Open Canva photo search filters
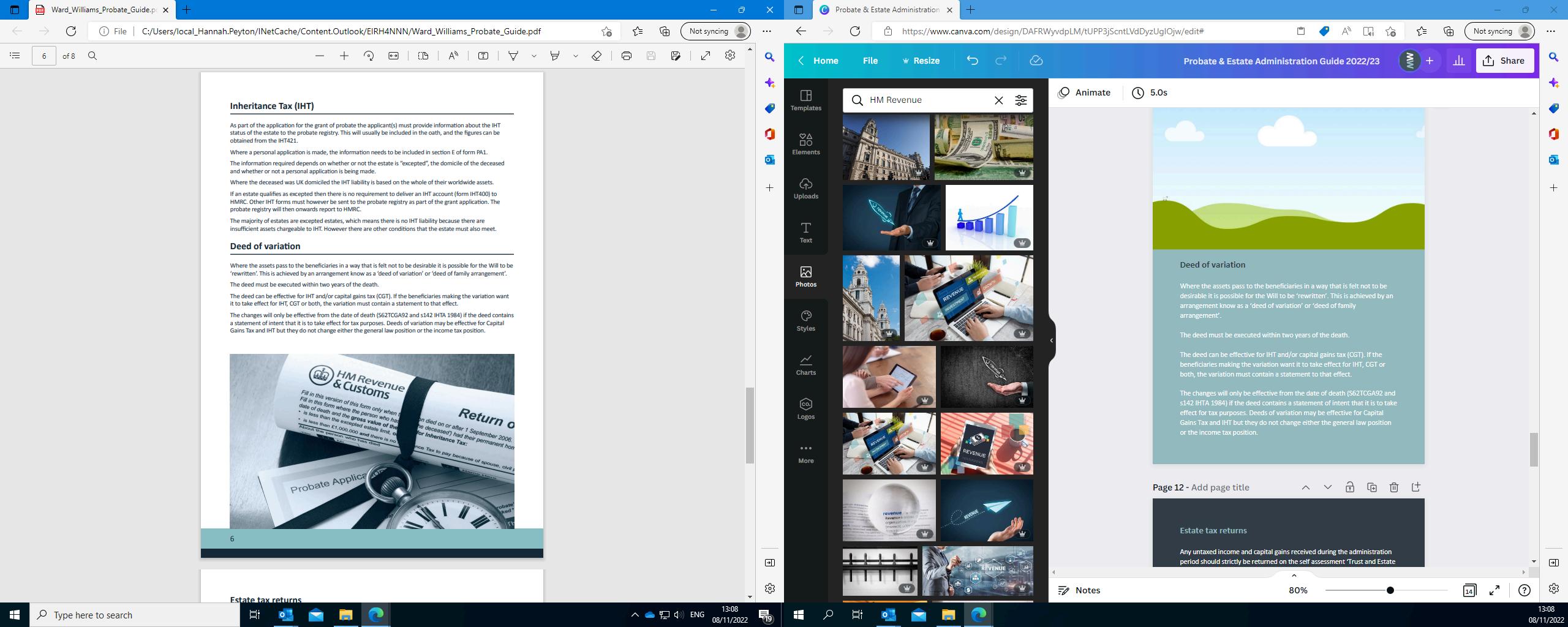The height and width of the screenshot is (627, 1568). pos(1021,100)
